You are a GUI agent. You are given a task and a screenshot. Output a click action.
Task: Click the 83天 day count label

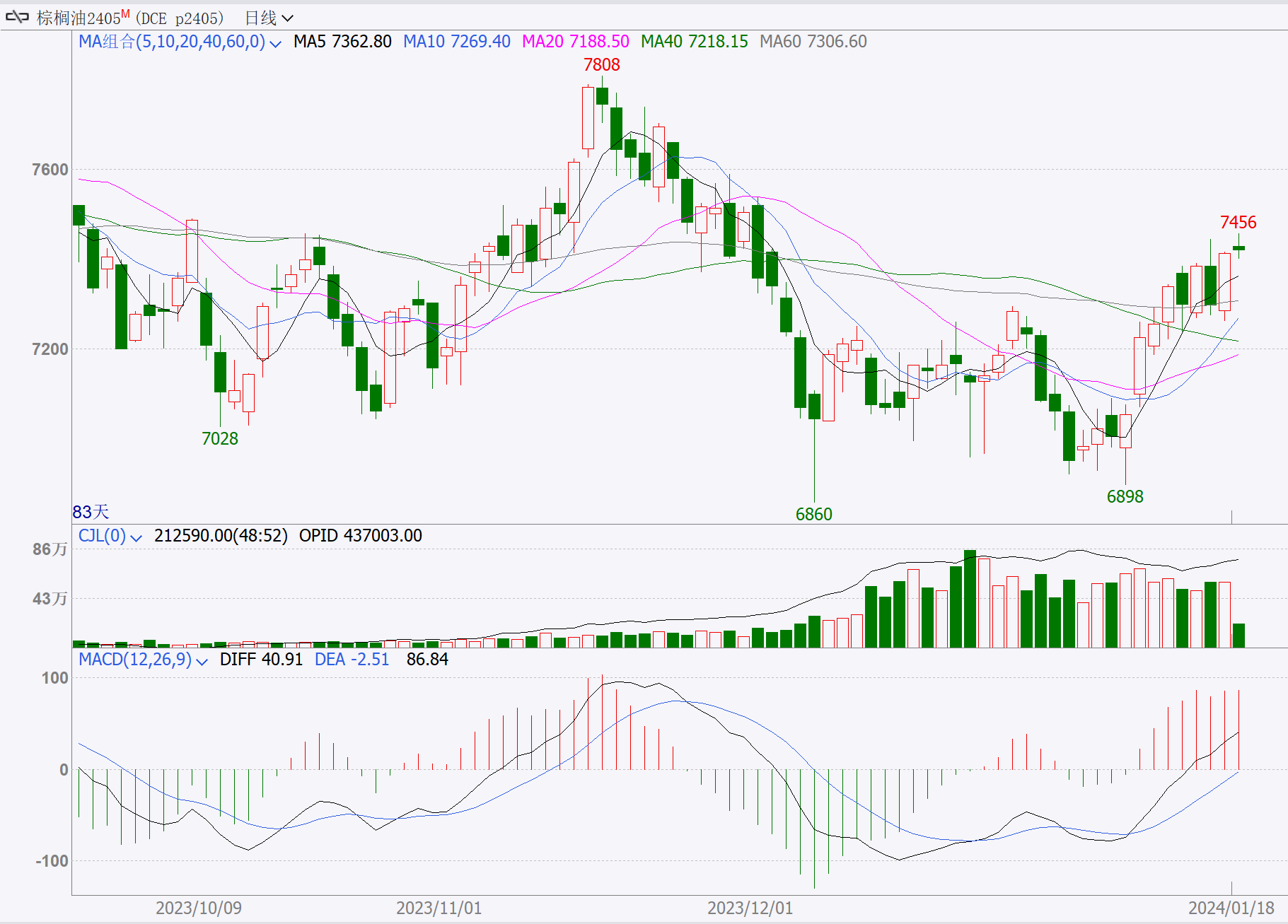91,512
